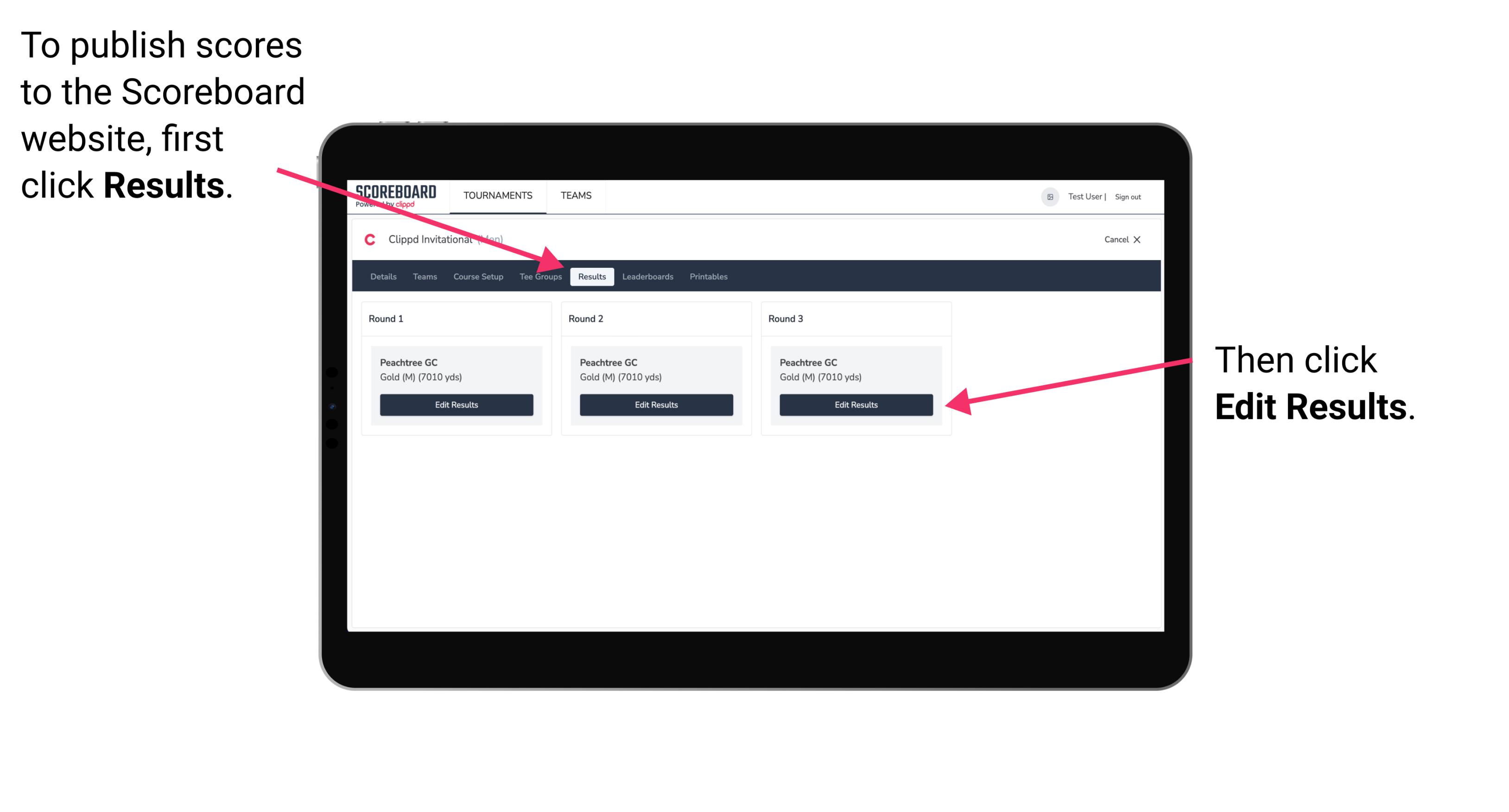
Task: Click the Round 3 Edit Results button
Action: (855, 405)
